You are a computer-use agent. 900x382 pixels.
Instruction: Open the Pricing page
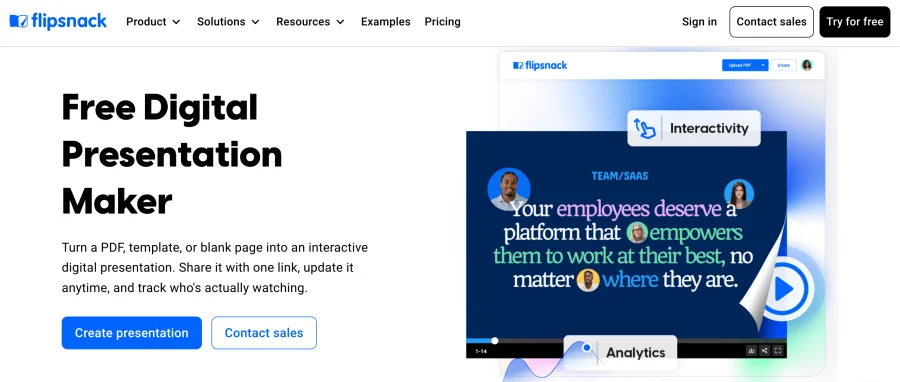(x=443, y=22)
